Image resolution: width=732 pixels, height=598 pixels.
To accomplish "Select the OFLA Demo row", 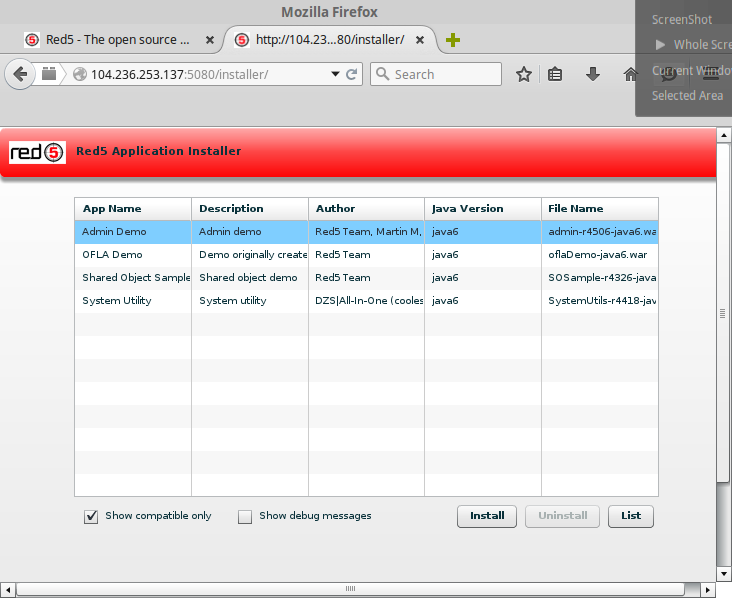I will (366, 255).
